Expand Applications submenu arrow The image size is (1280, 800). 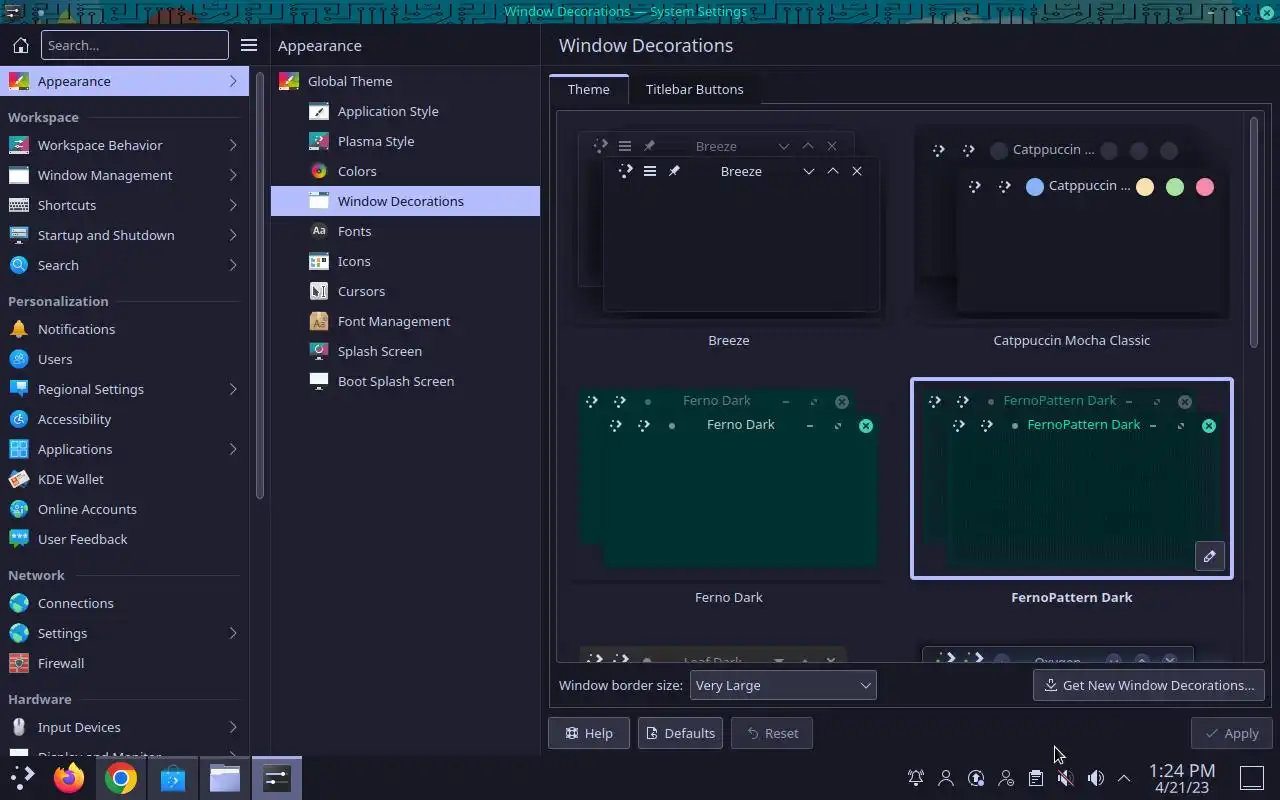pyautogui.click(x=233, y=449)
